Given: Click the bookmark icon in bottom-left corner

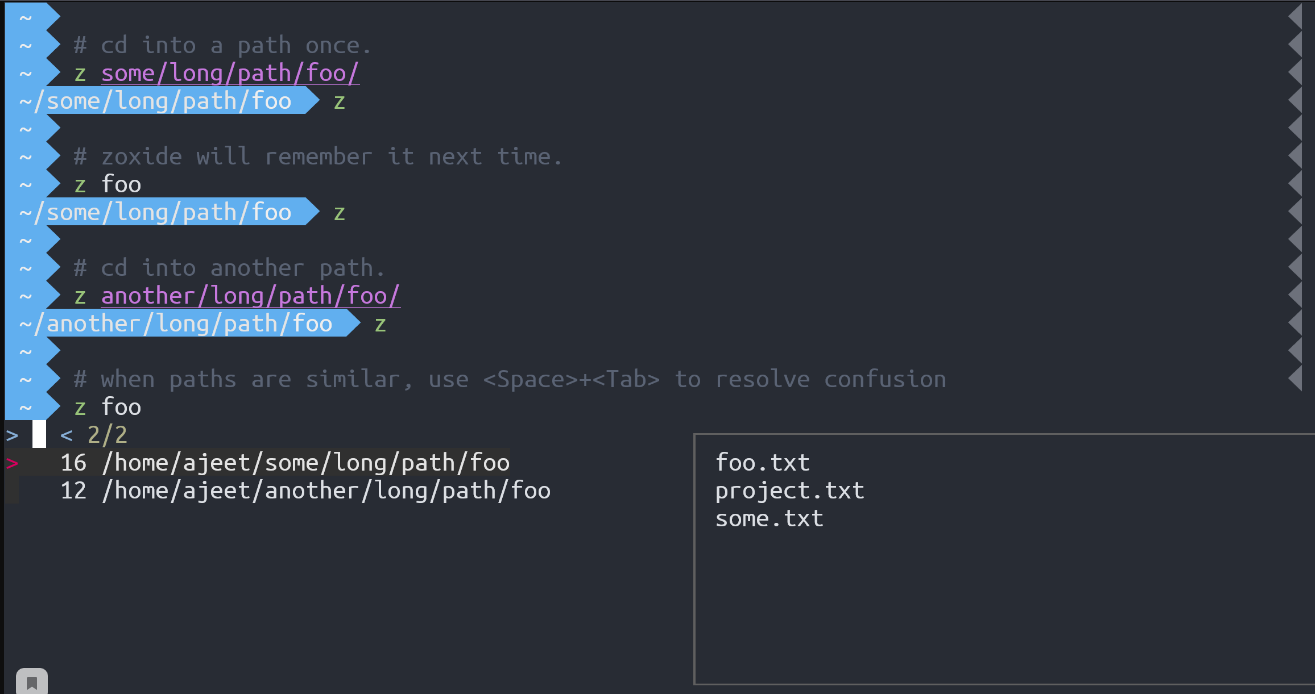Looking at the screenshot, I should [x=31, y=682].
